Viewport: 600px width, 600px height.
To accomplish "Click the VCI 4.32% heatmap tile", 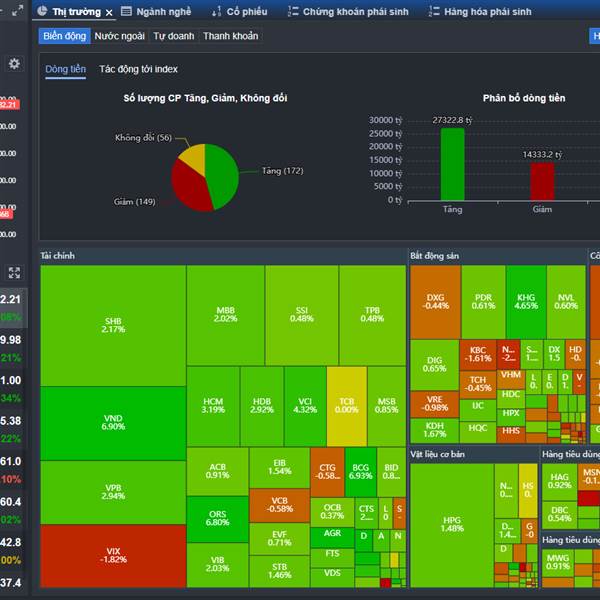I will pos(305,406).
